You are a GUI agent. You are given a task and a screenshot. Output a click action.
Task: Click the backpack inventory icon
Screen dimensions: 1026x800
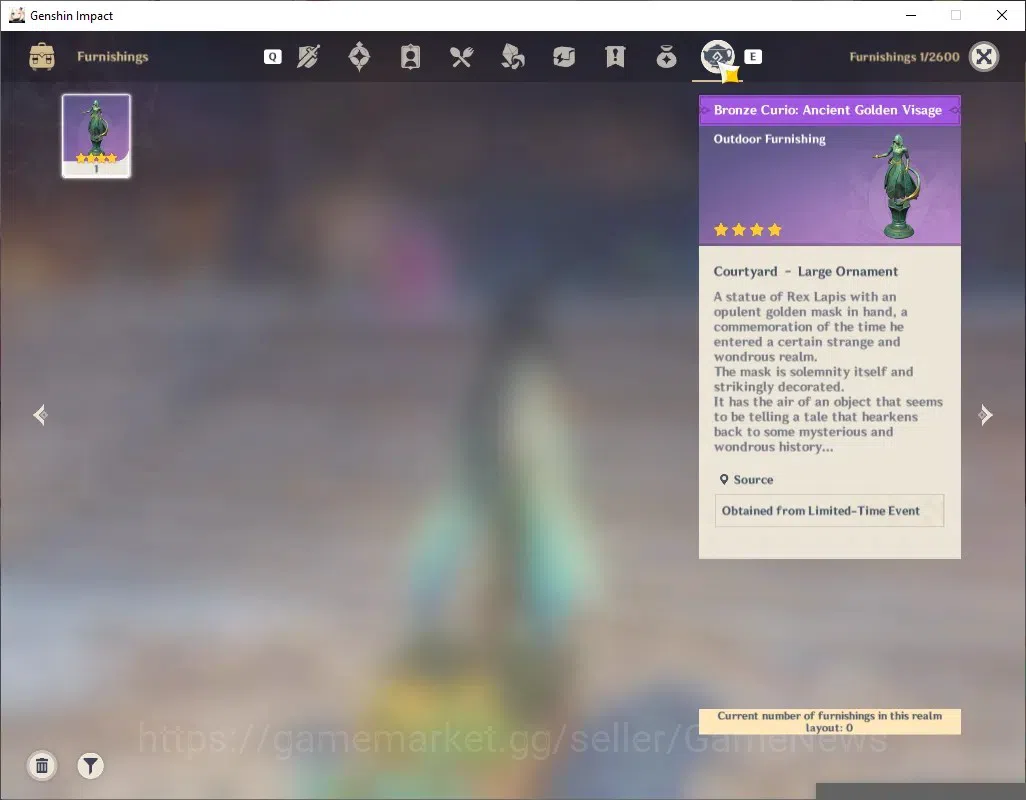point(42,57)
